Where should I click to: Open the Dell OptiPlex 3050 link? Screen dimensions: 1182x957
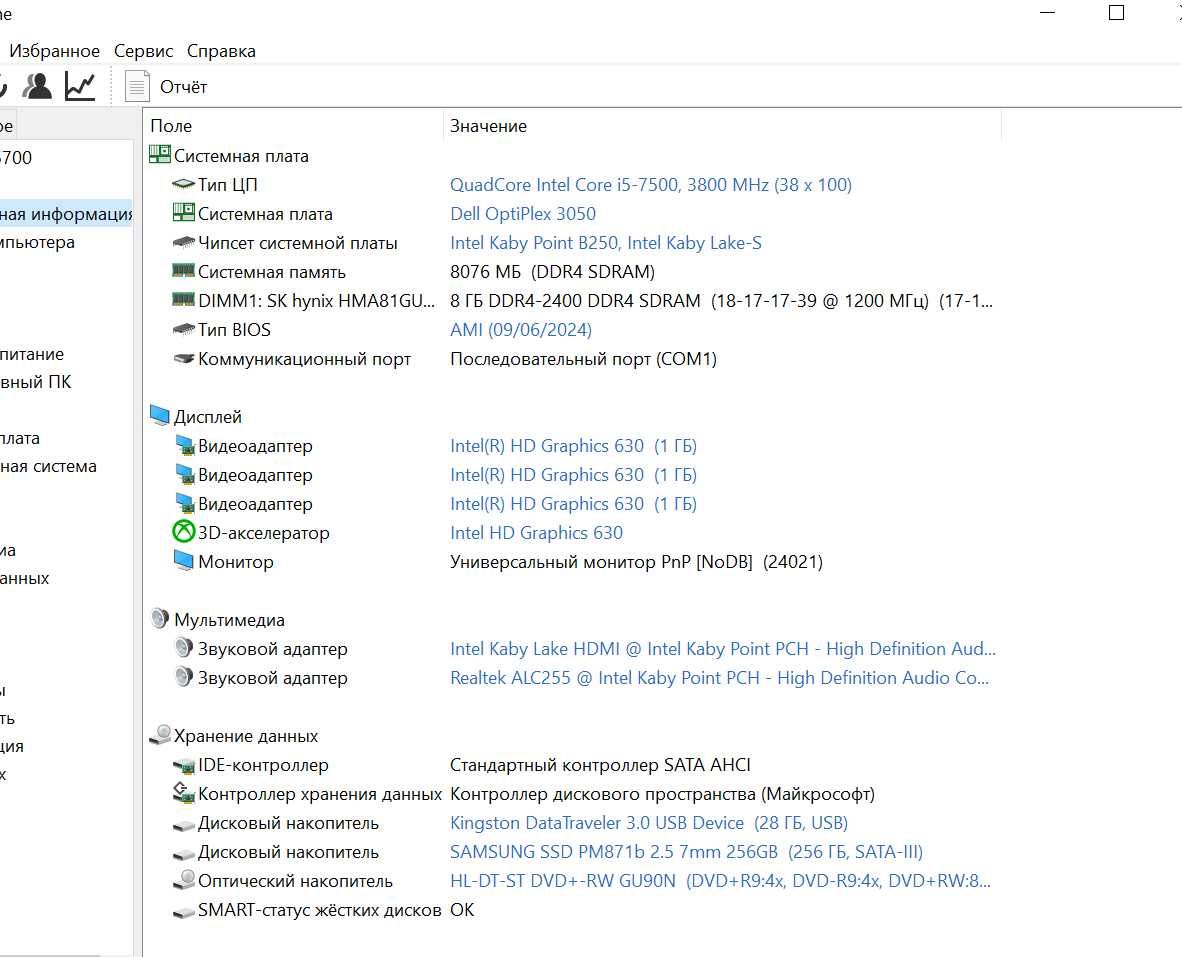[x=522, y=214]
